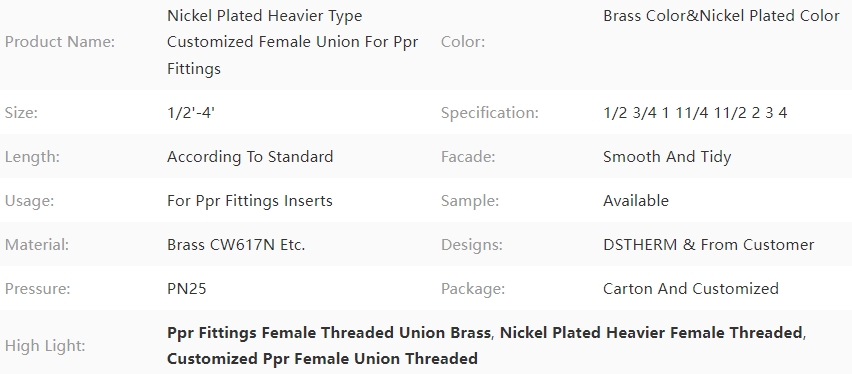Screen dimensions: 852x374
Task: Click the 'Ppr Fittings Female Threaded Union Brass' highlight link
Action: click(x=329, y=333)
